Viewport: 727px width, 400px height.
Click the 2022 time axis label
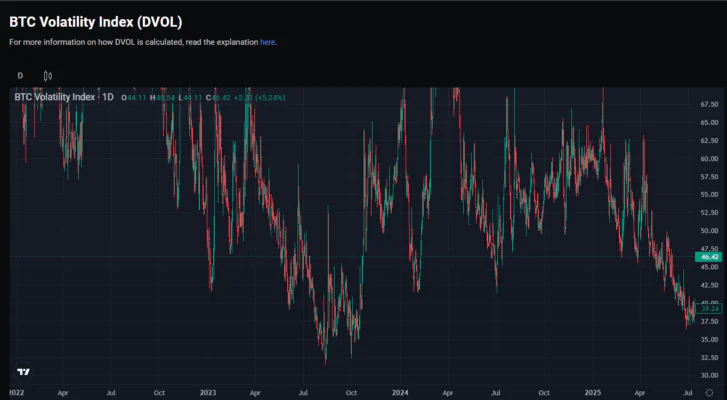pos(19,394)
